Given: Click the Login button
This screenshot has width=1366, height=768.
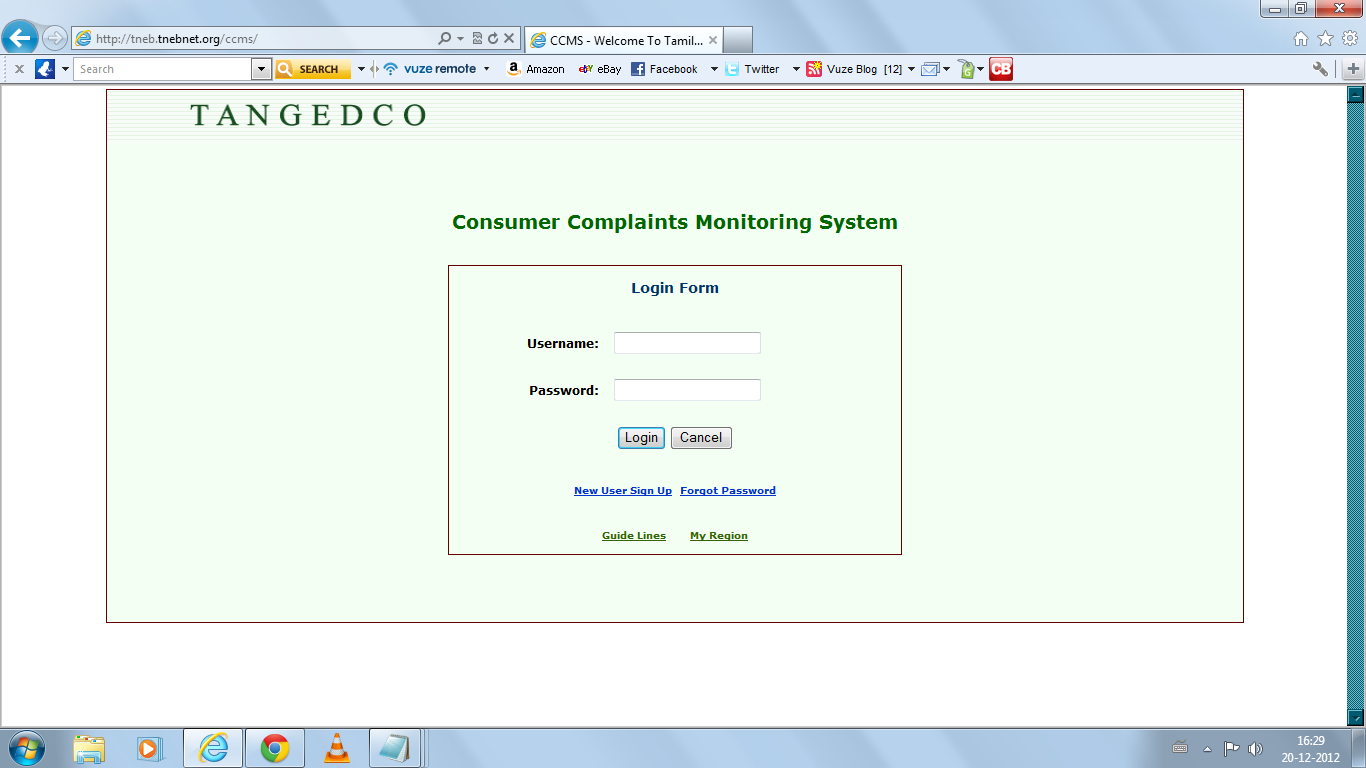Looking at the screenshot, I should (x=640, y=437).
